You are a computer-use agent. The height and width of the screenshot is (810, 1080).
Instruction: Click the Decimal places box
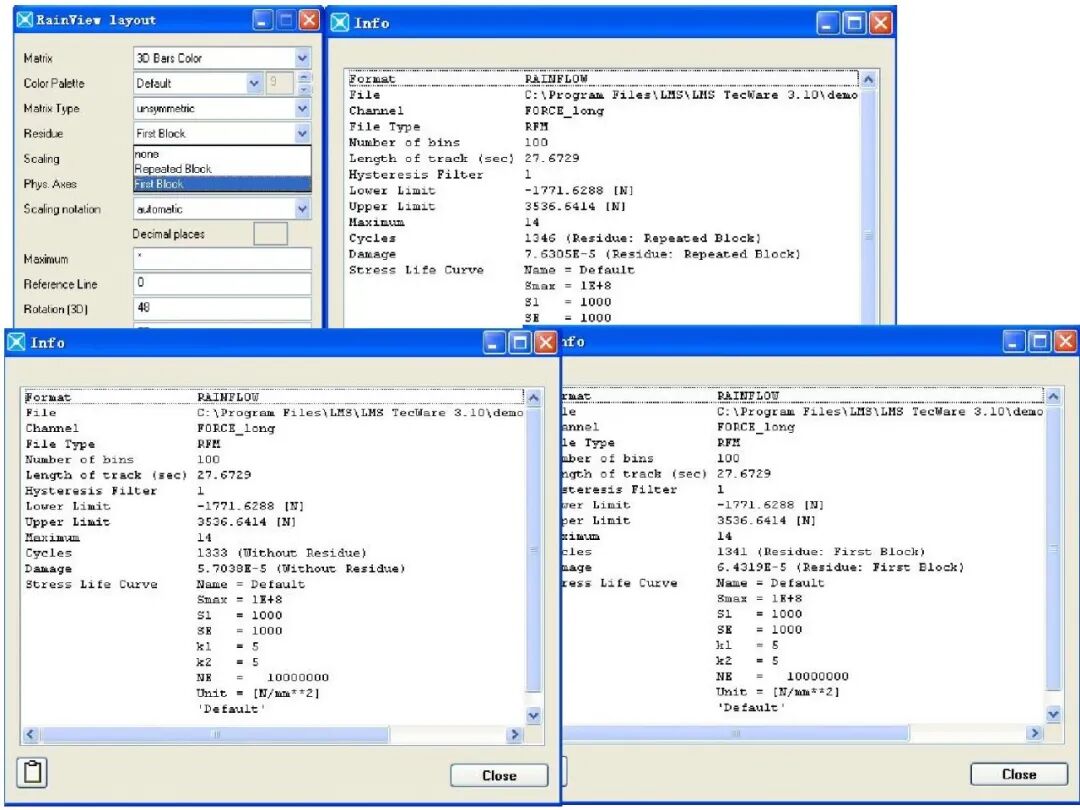pyautogui.click(x=271, y=234)
